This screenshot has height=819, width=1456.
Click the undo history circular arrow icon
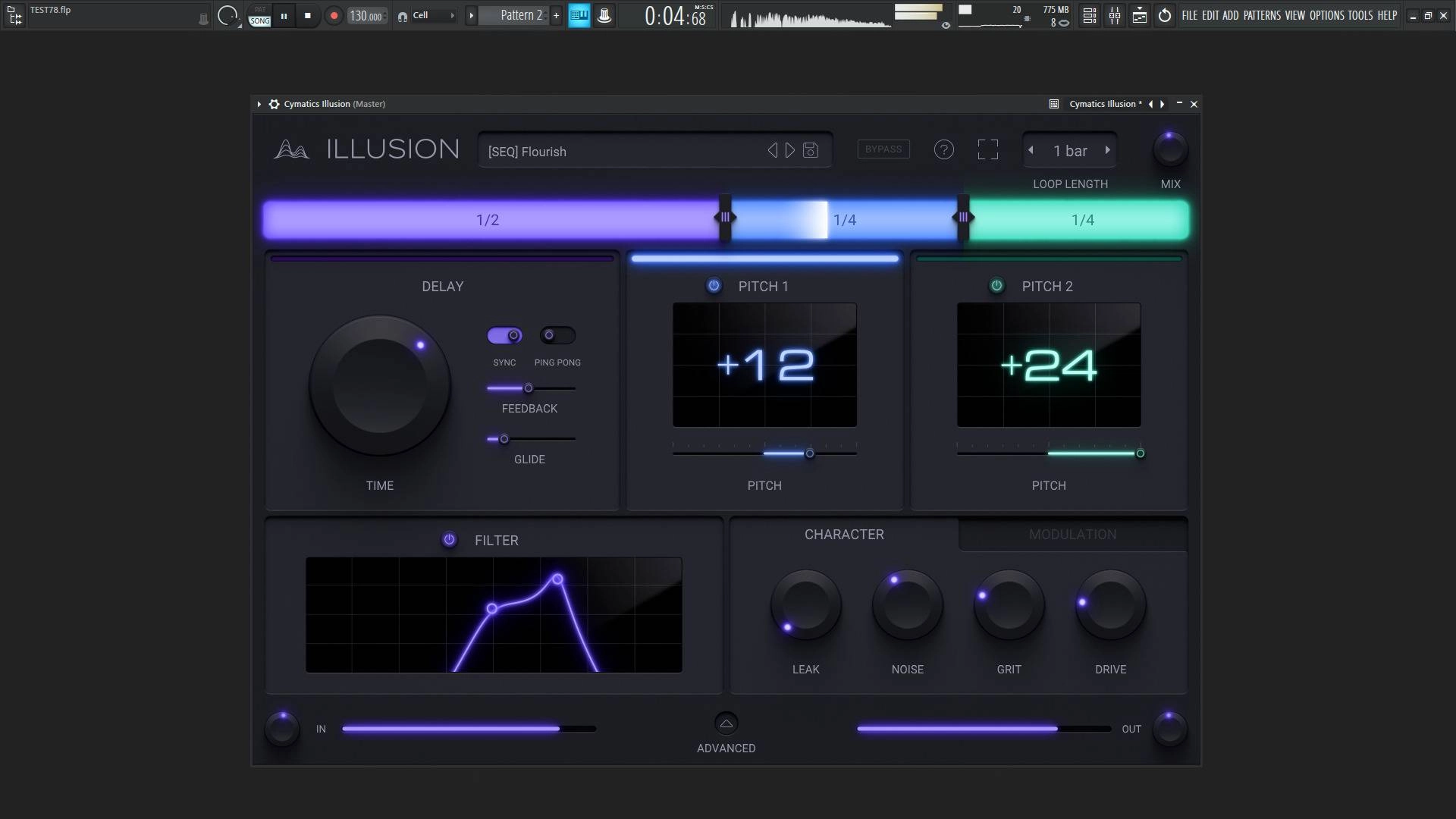(x=1165, y=15)
